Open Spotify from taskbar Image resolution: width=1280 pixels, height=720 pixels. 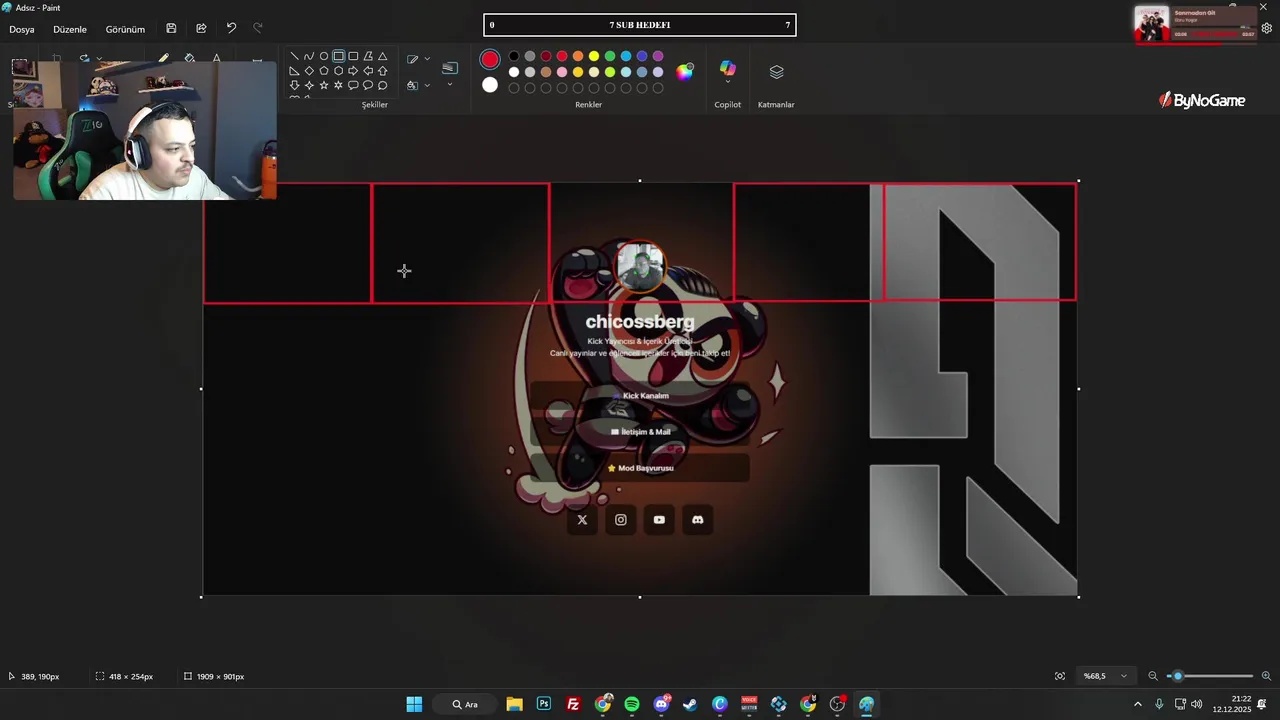(x=632, y=704)
